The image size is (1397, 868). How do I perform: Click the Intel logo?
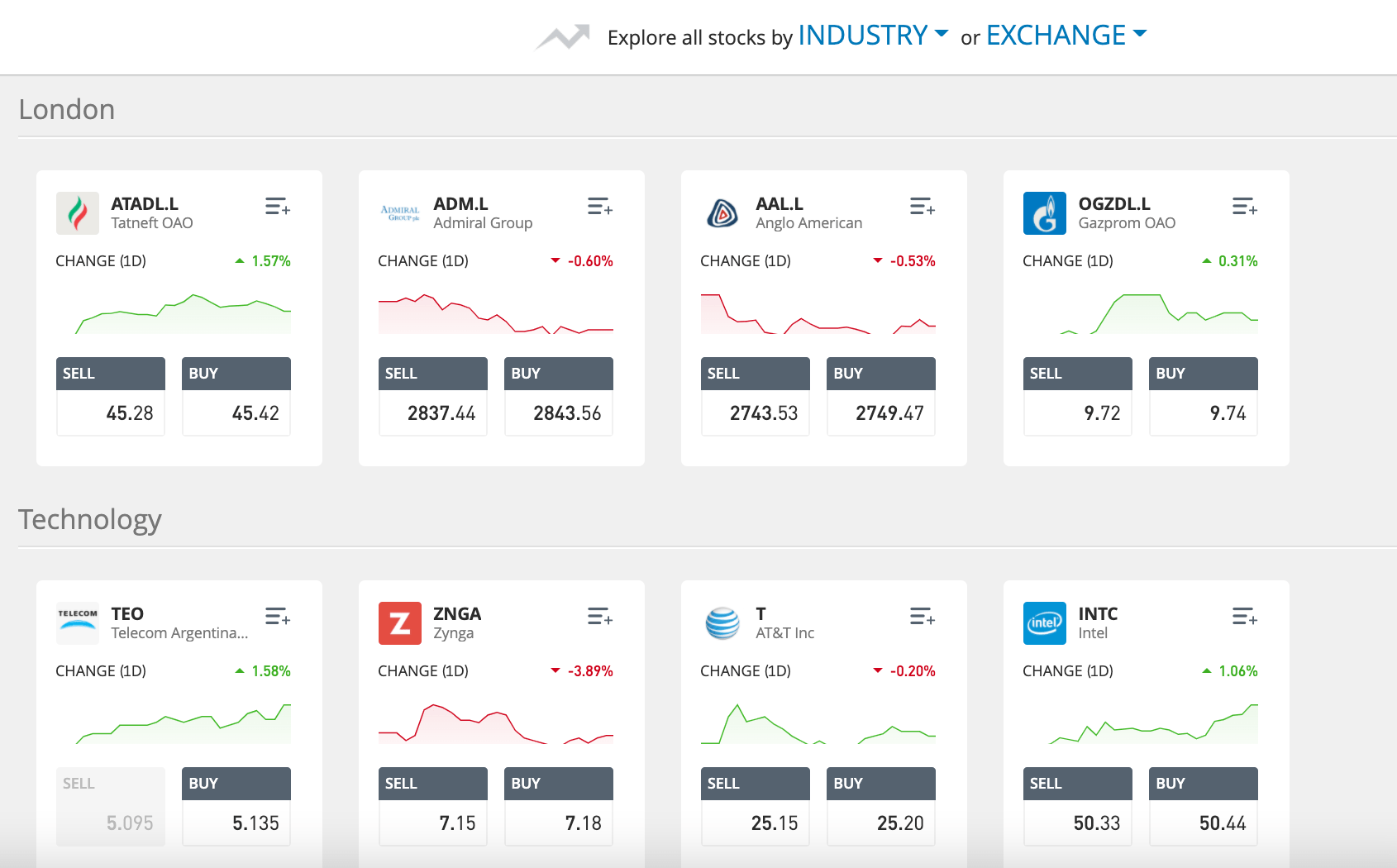tap(1045, 623)
